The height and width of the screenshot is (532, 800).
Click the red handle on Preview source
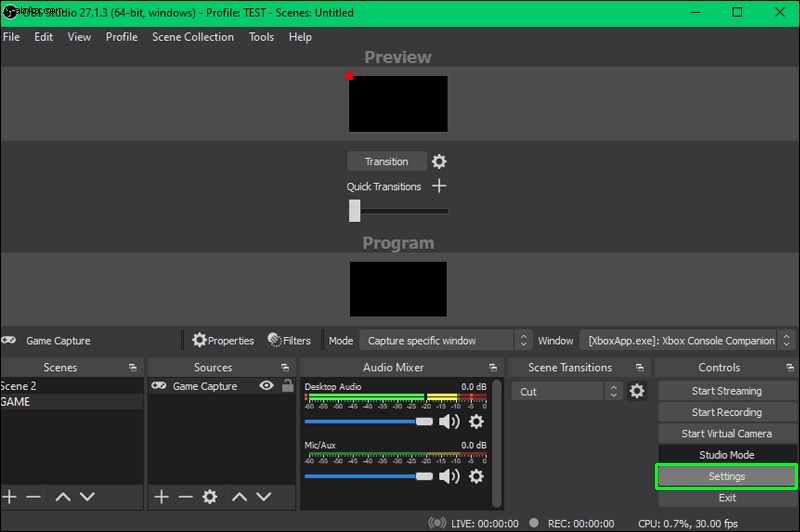coord(349,76)
